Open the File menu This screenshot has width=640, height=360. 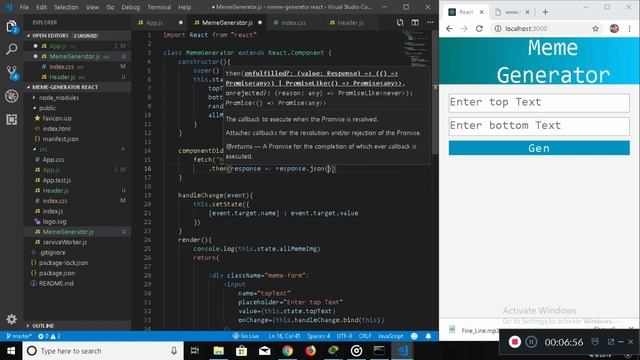(24, 7)
